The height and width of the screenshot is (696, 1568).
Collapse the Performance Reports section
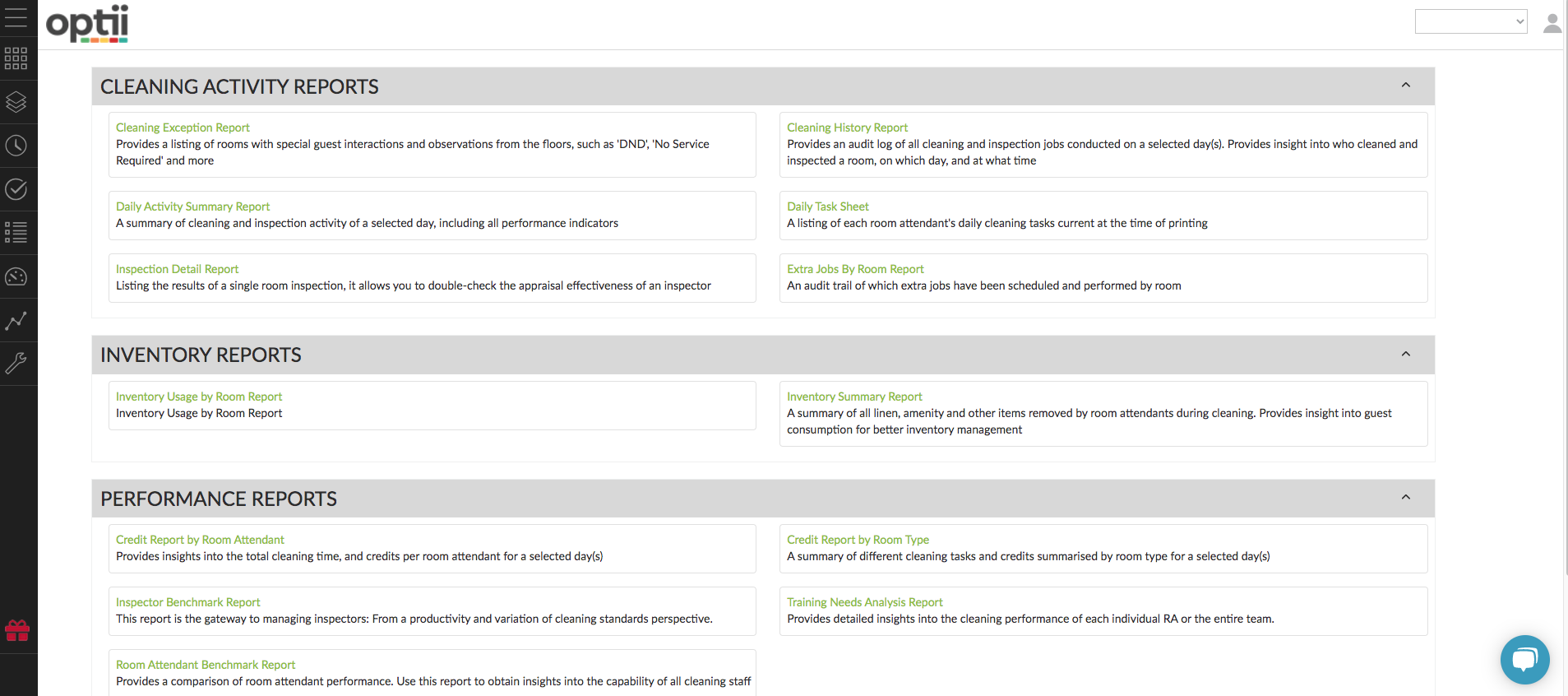(x=1406, y=498)
